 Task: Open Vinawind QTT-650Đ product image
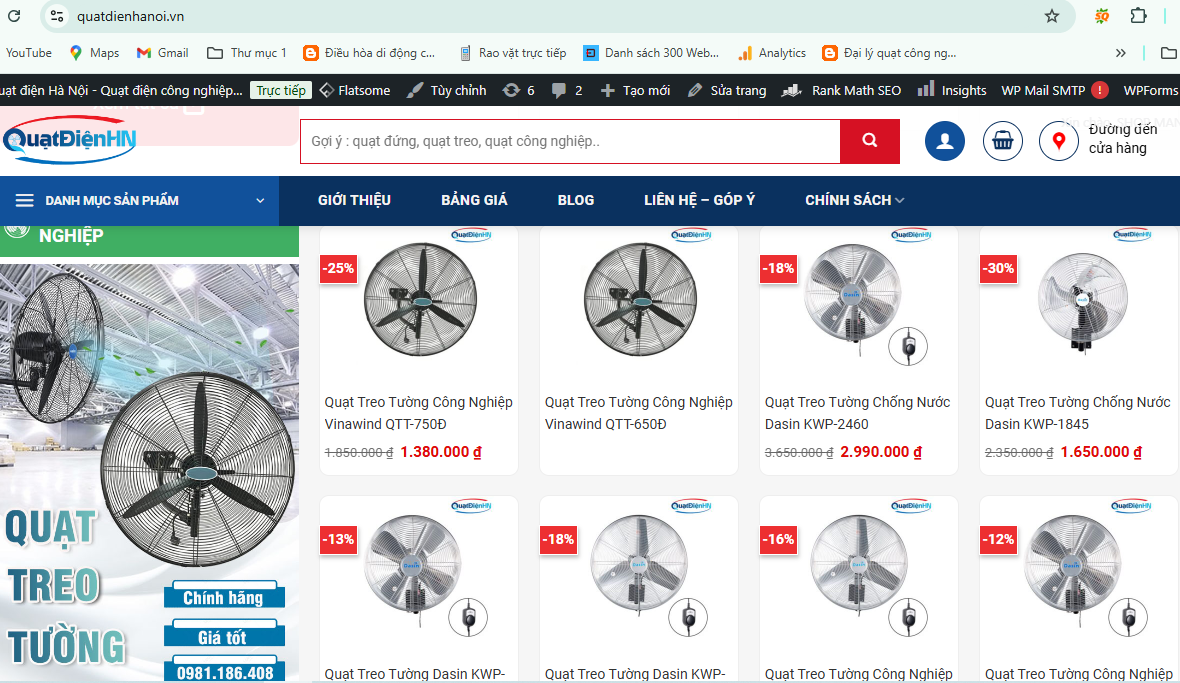(640, 299)
